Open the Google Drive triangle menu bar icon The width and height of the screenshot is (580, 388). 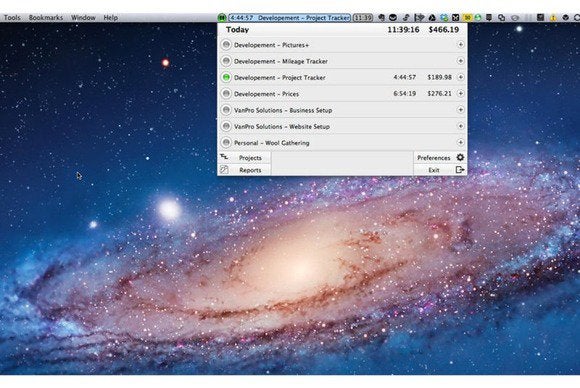click(432, 17)
